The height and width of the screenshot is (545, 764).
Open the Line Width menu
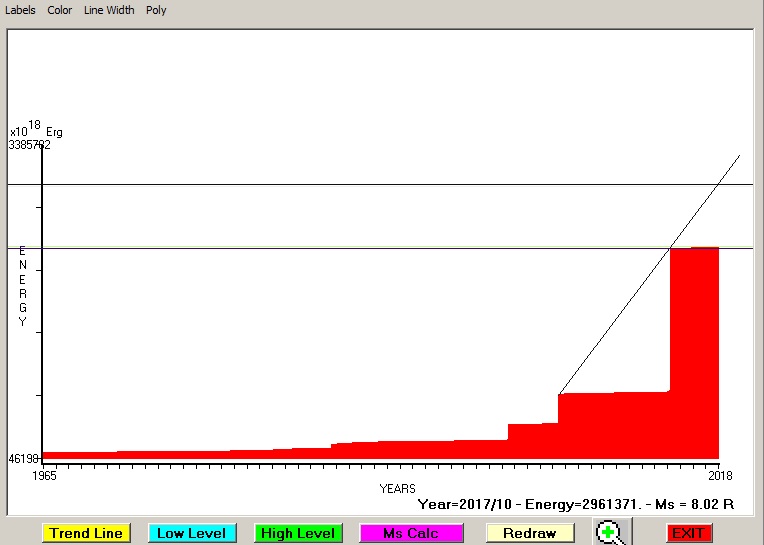[108, 10]
